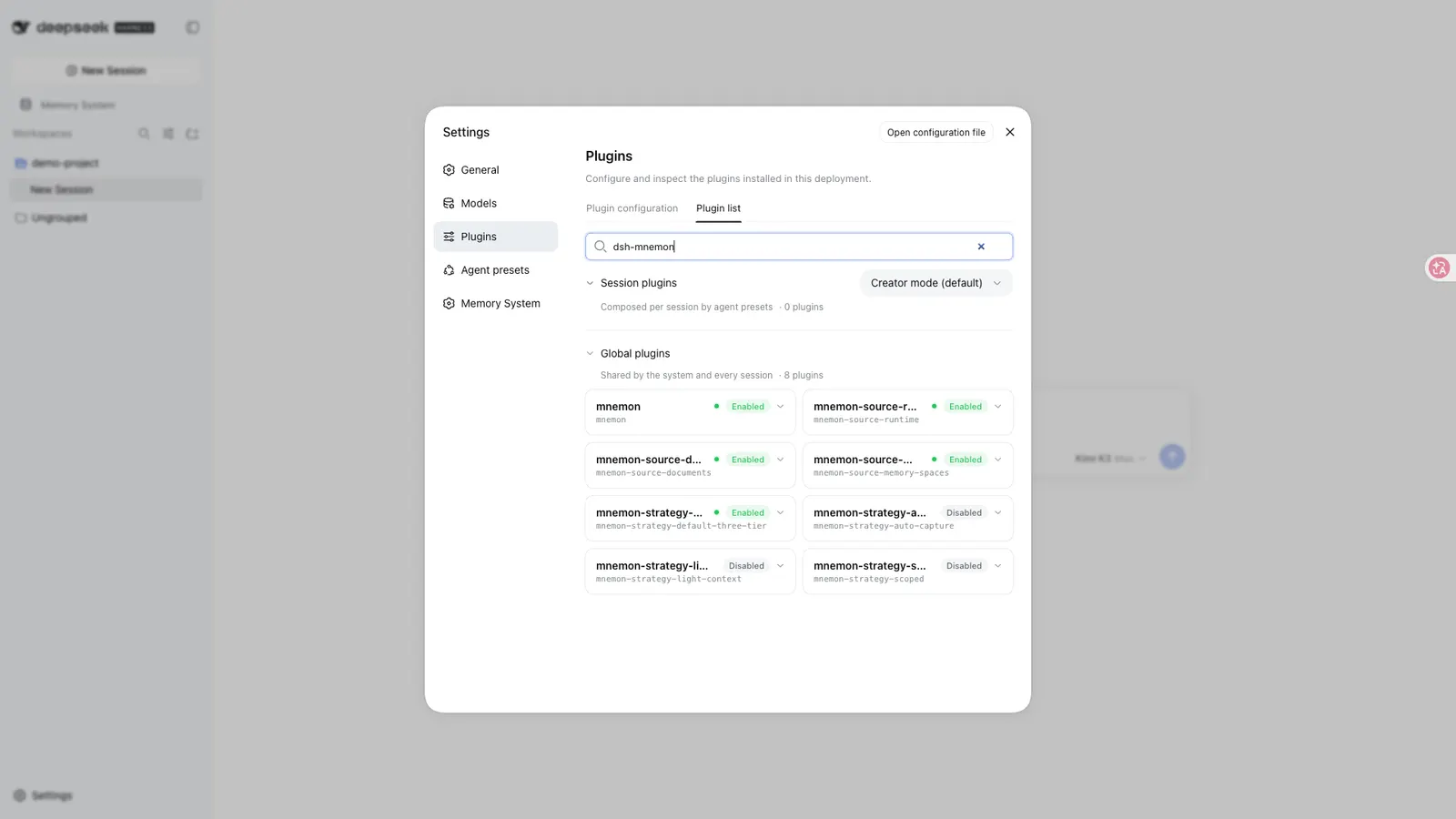Expand mnemon-strategy-default-three-tier card
The image size is (1456, 819).
[x=780, y=512]
